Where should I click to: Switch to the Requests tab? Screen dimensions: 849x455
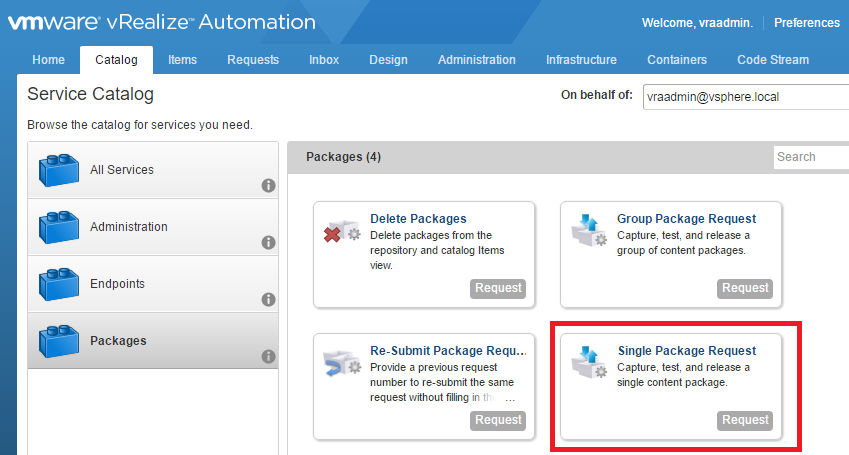[x=253, y=60]
